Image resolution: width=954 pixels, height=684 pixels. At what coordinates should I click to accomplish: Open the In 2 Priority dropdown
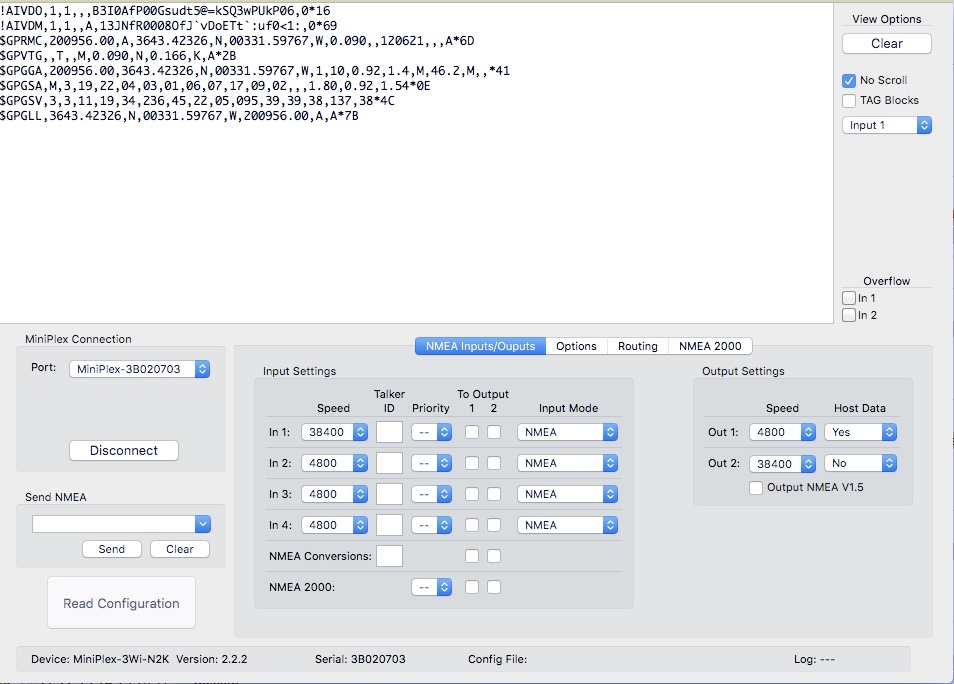431,463
